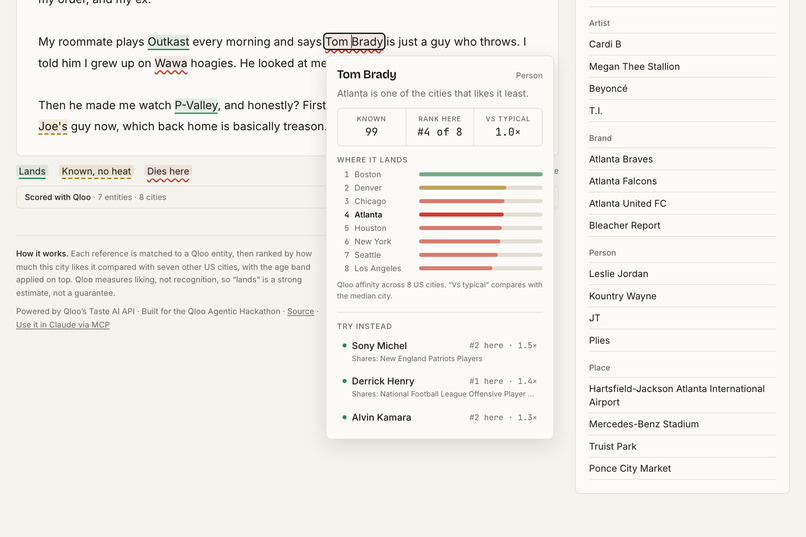Viewport: 806px width, 537px height.
Task: Click the Tom Brady highlighted entity
Action: [x=354, y=42]
